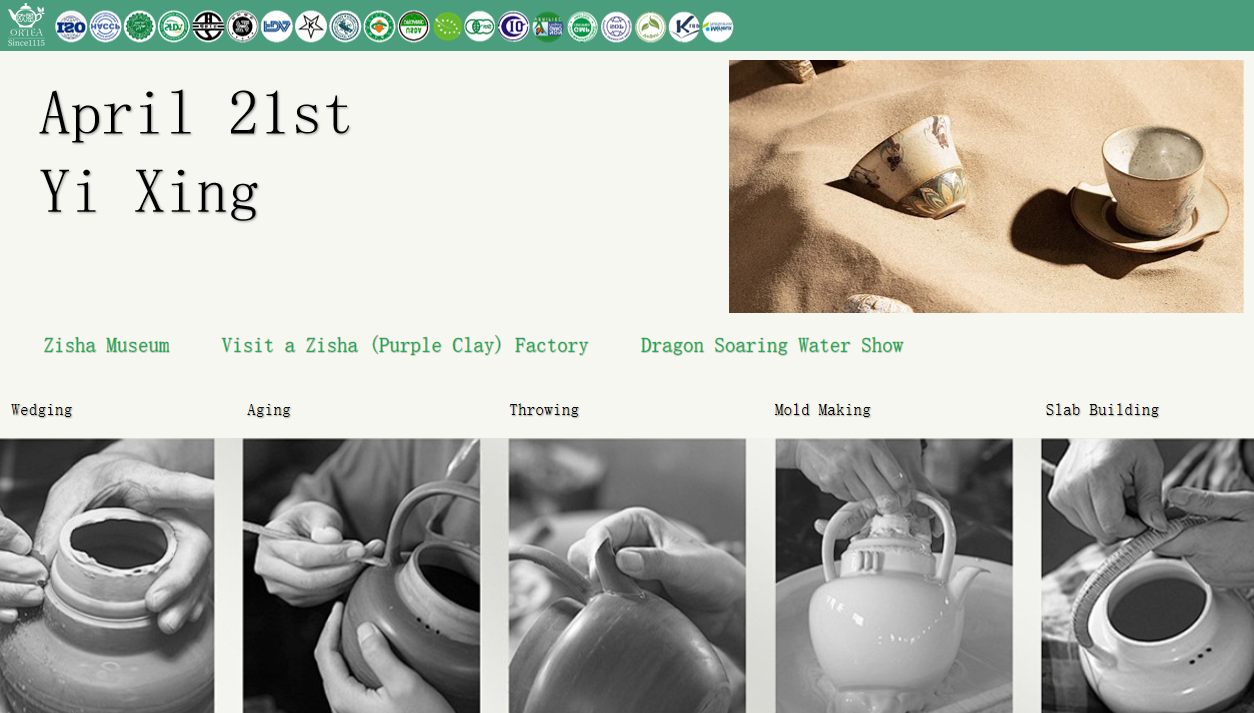Click the Kosher K certification badge
The image size is (1254, 713).
pos(684,26)
